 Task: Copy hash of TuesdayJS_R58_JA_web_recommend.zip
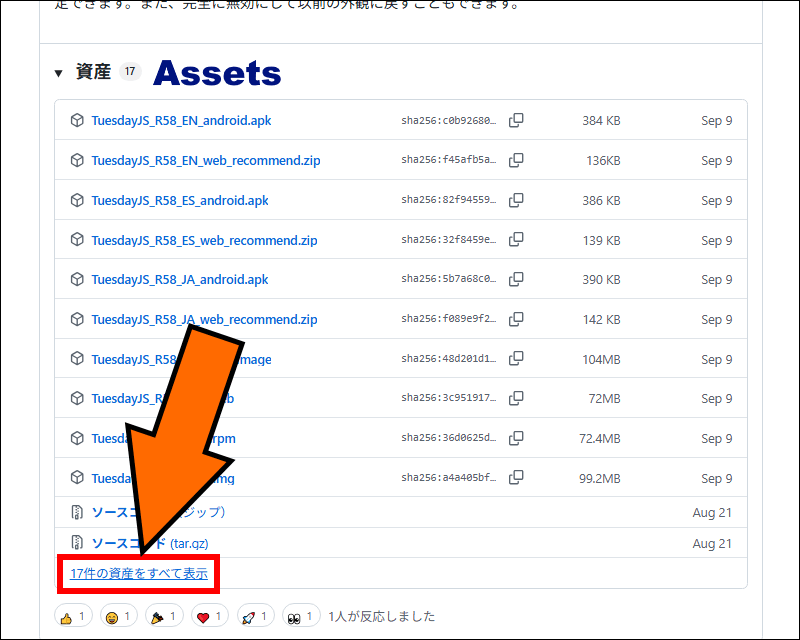click(x=516, y=320)
